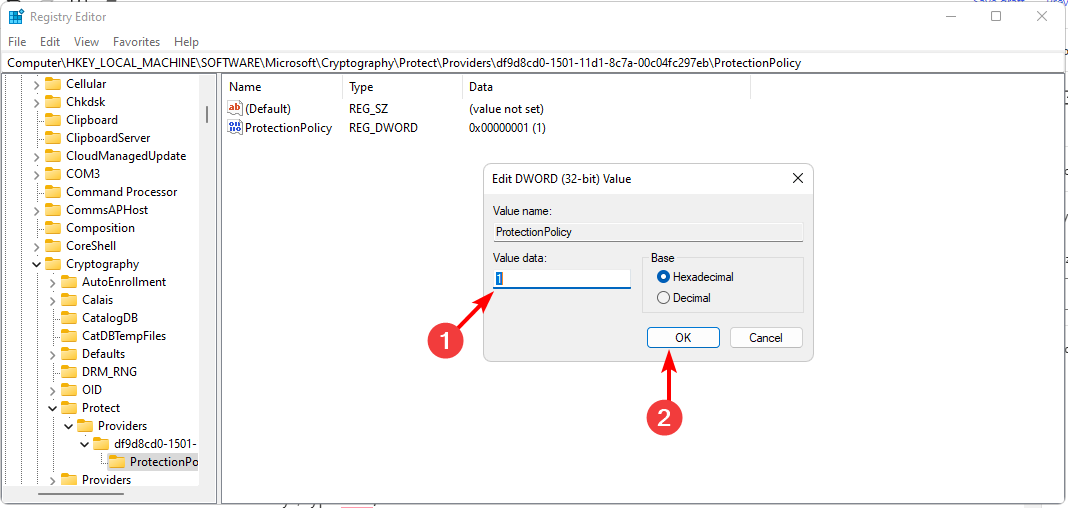Click the CoreShell folder icon
Viewport: 1068px width, 508px height.
pyautogui.click(x=53, y=246)
